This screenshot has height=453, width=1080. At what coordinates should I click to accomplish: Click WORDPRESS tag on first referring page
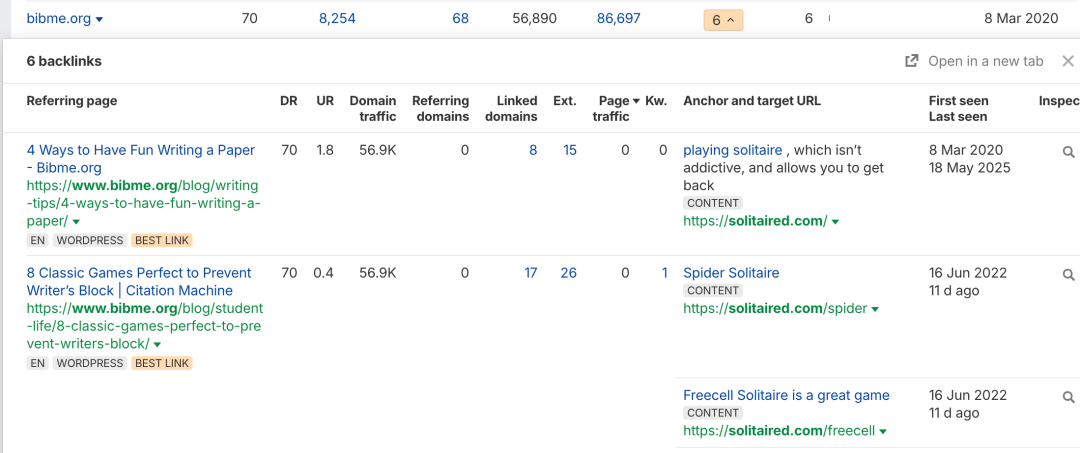point(90,241)
